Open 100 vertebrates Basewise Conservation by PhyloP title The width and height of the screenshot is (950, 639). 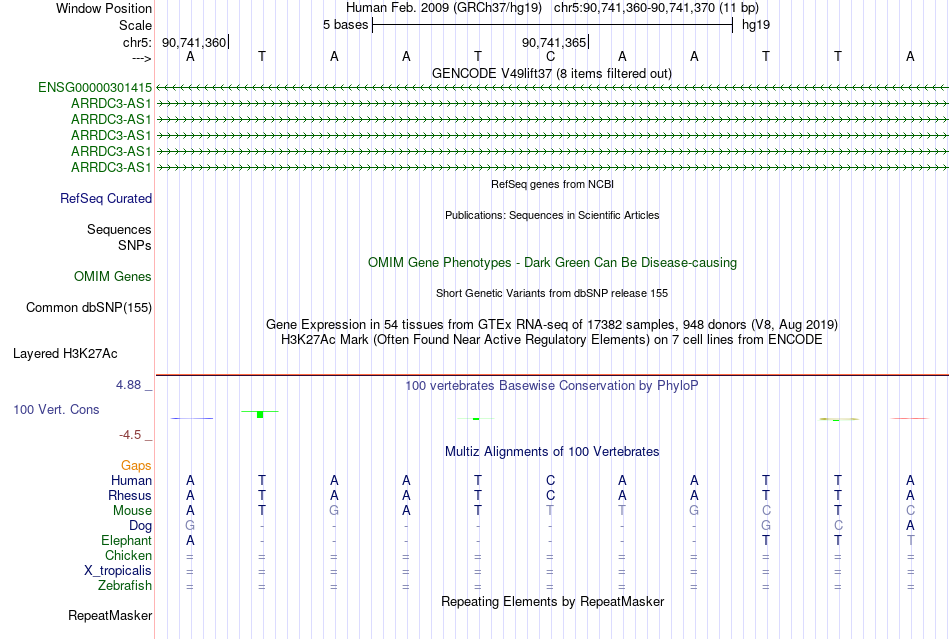coord(552,386)
